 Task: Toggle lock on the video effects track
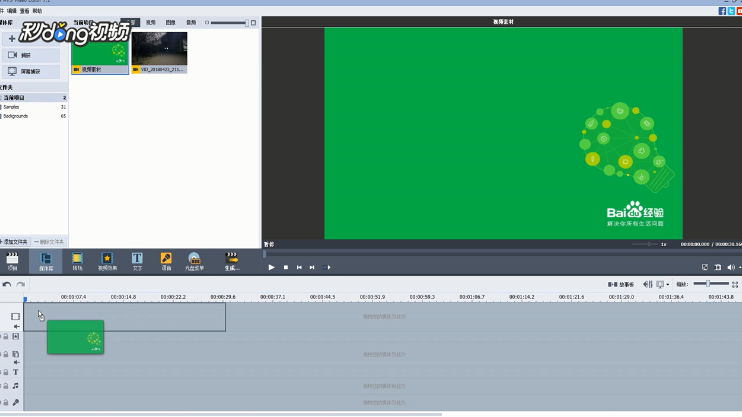(x=6, y=337)
